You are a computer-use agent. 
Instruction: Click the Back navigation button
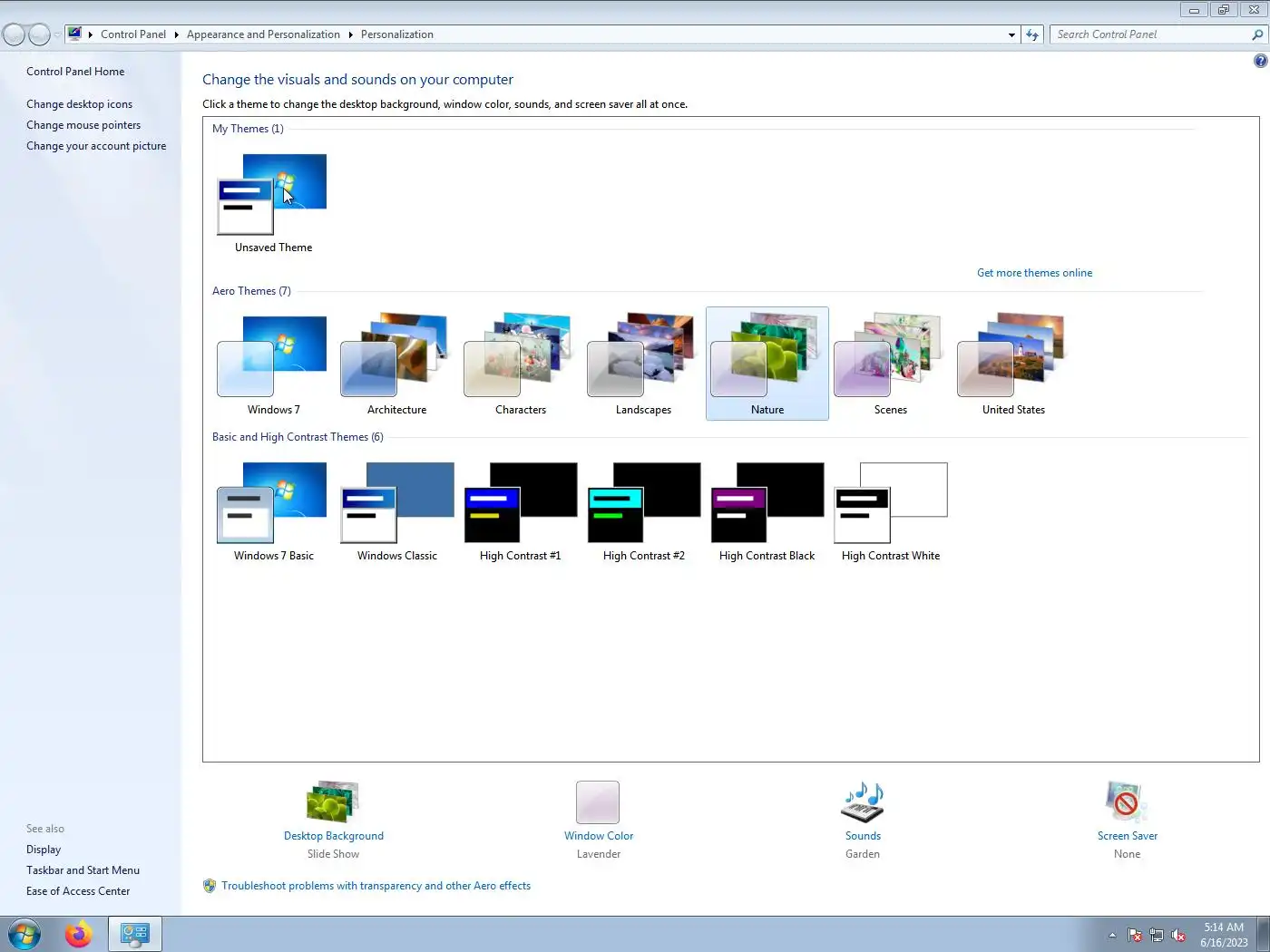[15, 34]
